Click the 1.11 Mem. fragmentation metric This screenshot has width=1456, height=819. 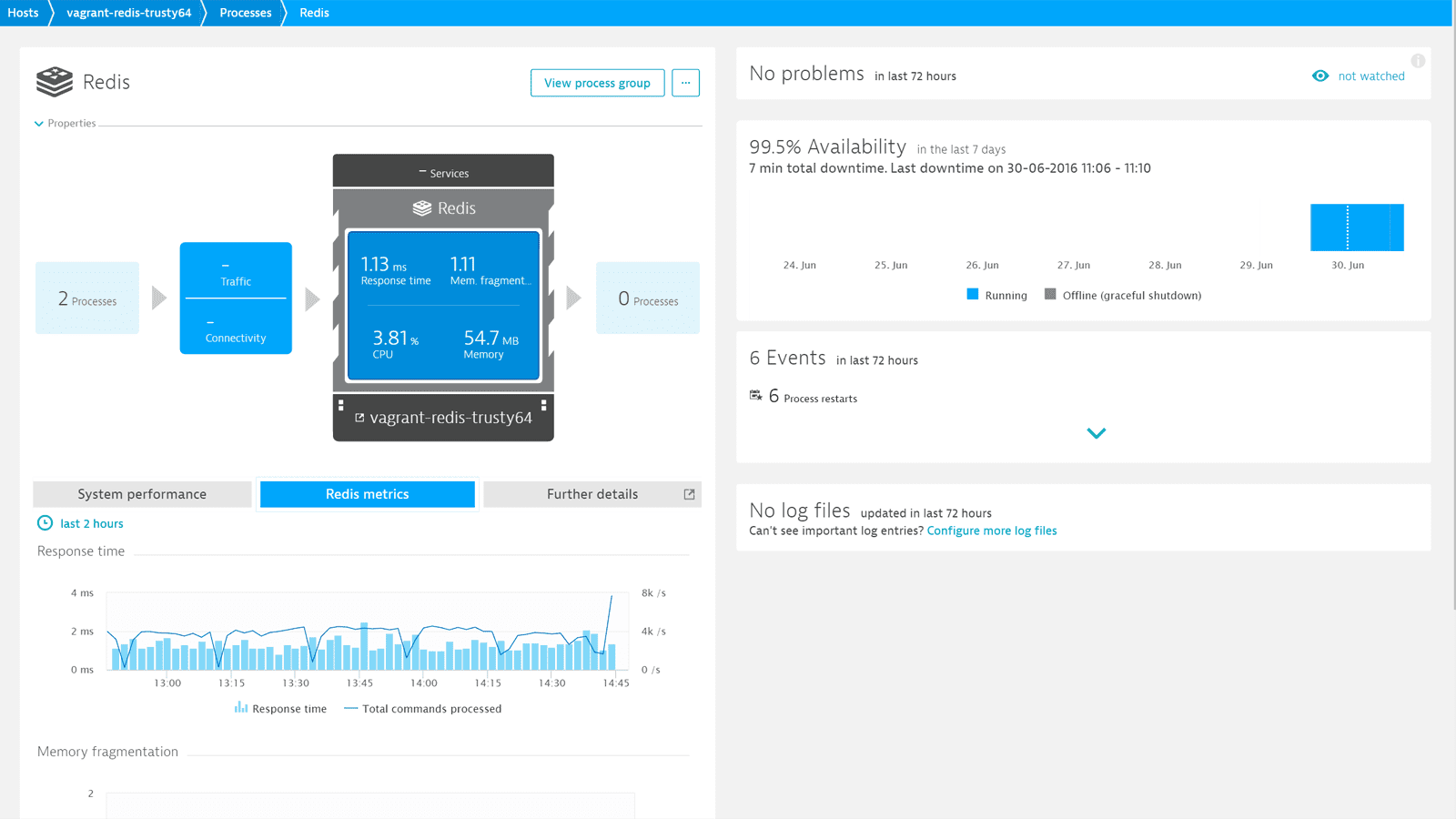click(x=490, y=270)
